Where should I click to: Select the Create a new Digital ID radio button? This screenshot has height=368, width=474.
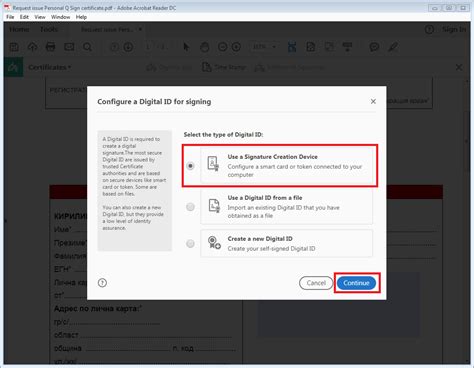click(x=190, y=244)
